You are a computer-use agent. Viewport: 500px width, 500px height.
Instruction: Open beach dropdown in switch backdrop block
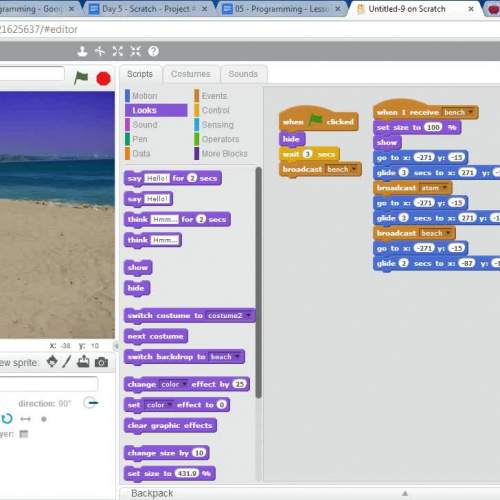[237, 357]
